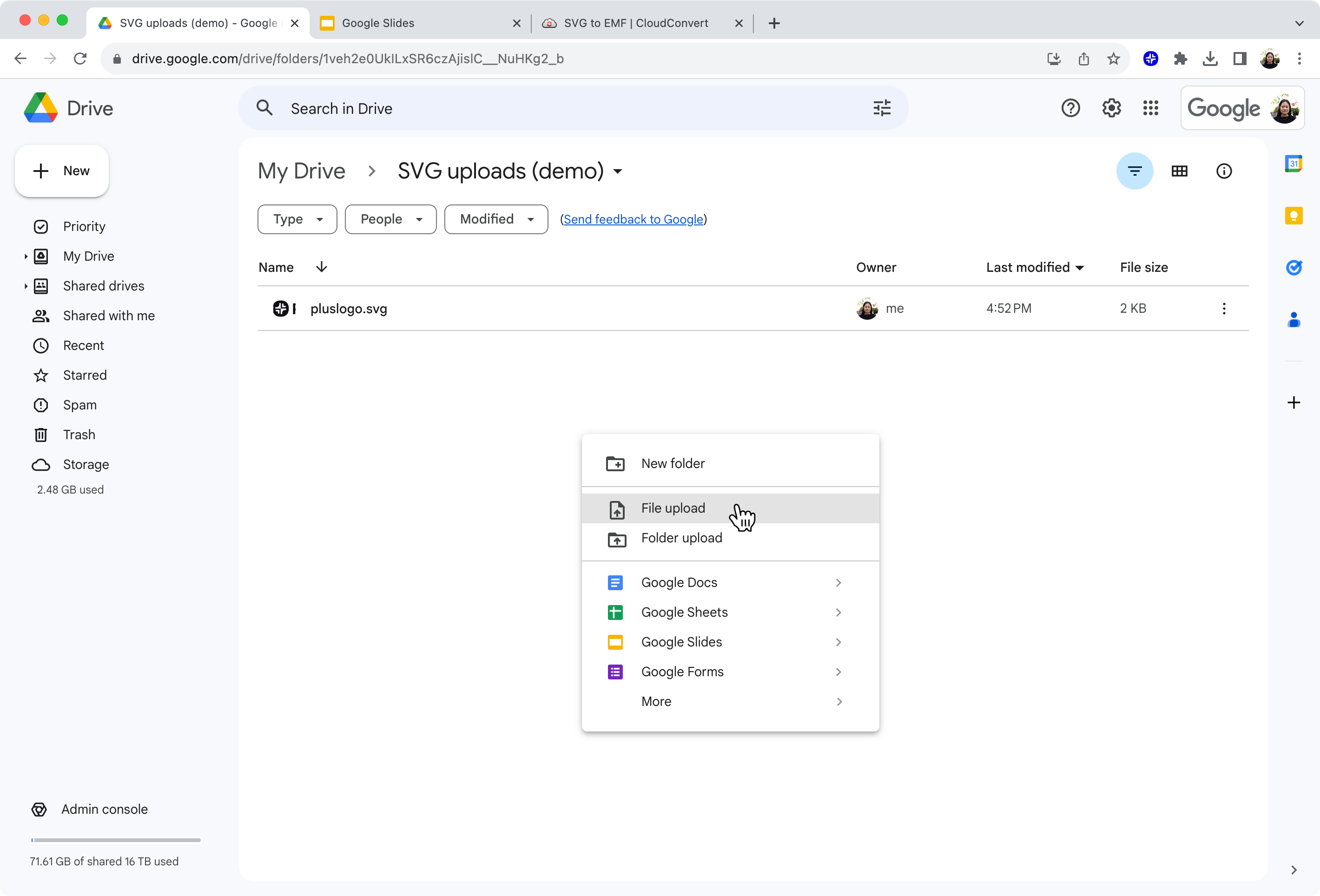The height and width of the screenshot is (896, 1320).
Task: Open Google Calendar side panel
Action: (1294, 164)
